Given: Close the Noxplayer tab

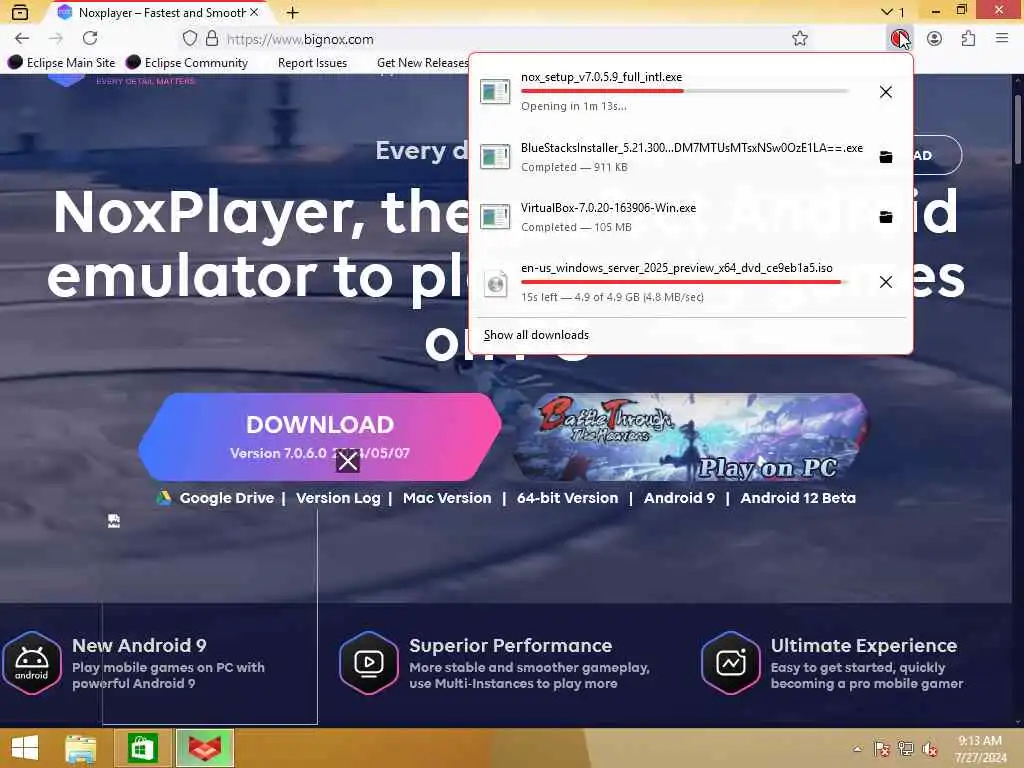Looking at the screenshot, I should (x=254, y=12).
